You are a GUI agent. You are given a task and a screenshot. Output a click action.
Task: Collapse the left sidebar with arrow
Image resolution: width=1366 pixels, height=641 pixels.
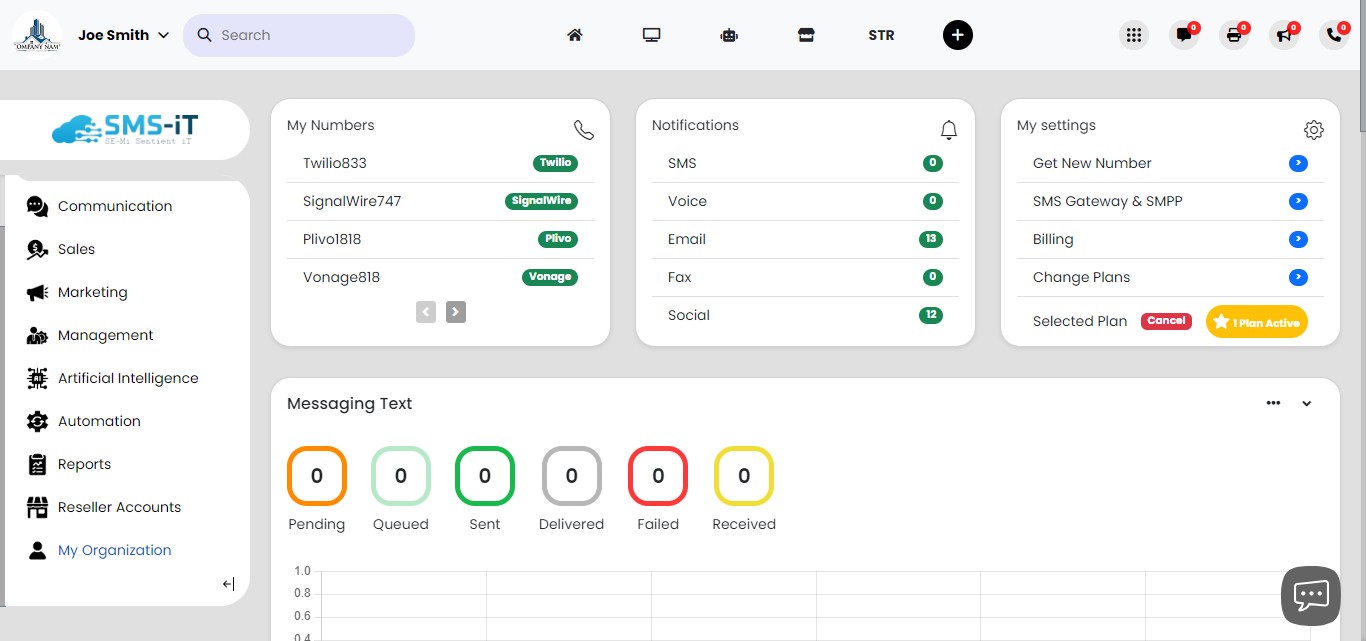228,584
